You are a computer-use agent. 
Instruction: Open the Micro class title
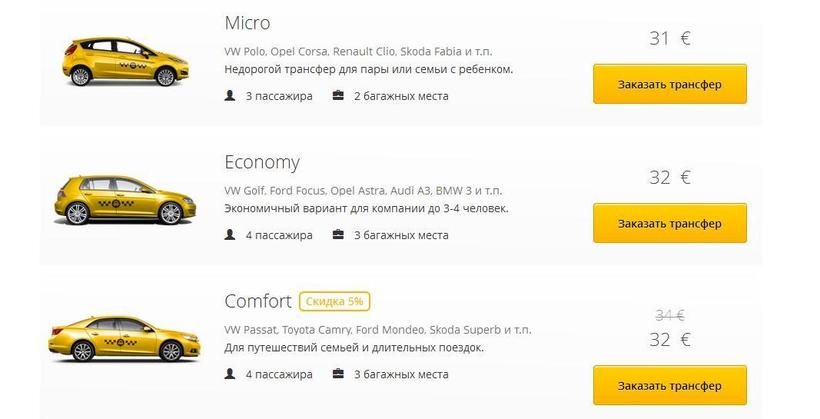247,22
